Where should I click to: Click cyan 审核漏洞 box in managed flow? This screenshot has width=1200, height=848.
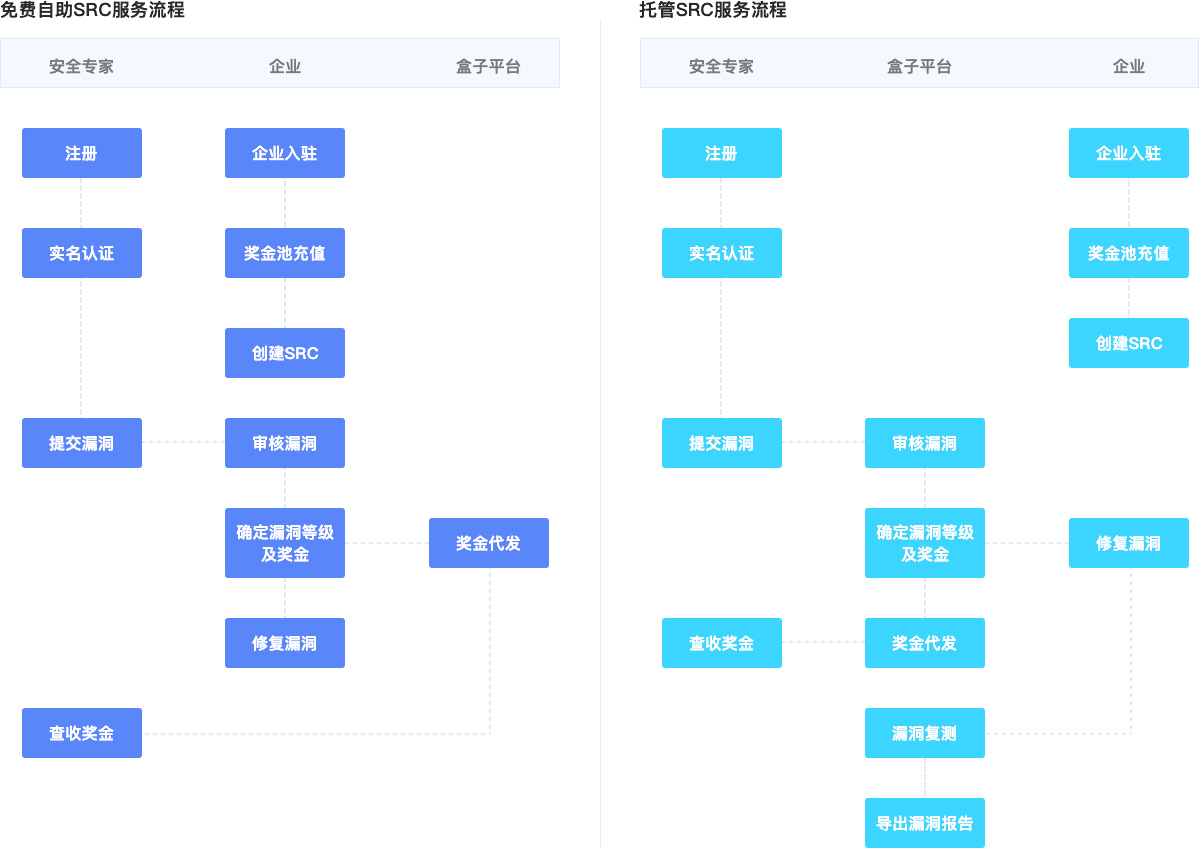pyautogui.click(x=924, y=443)
